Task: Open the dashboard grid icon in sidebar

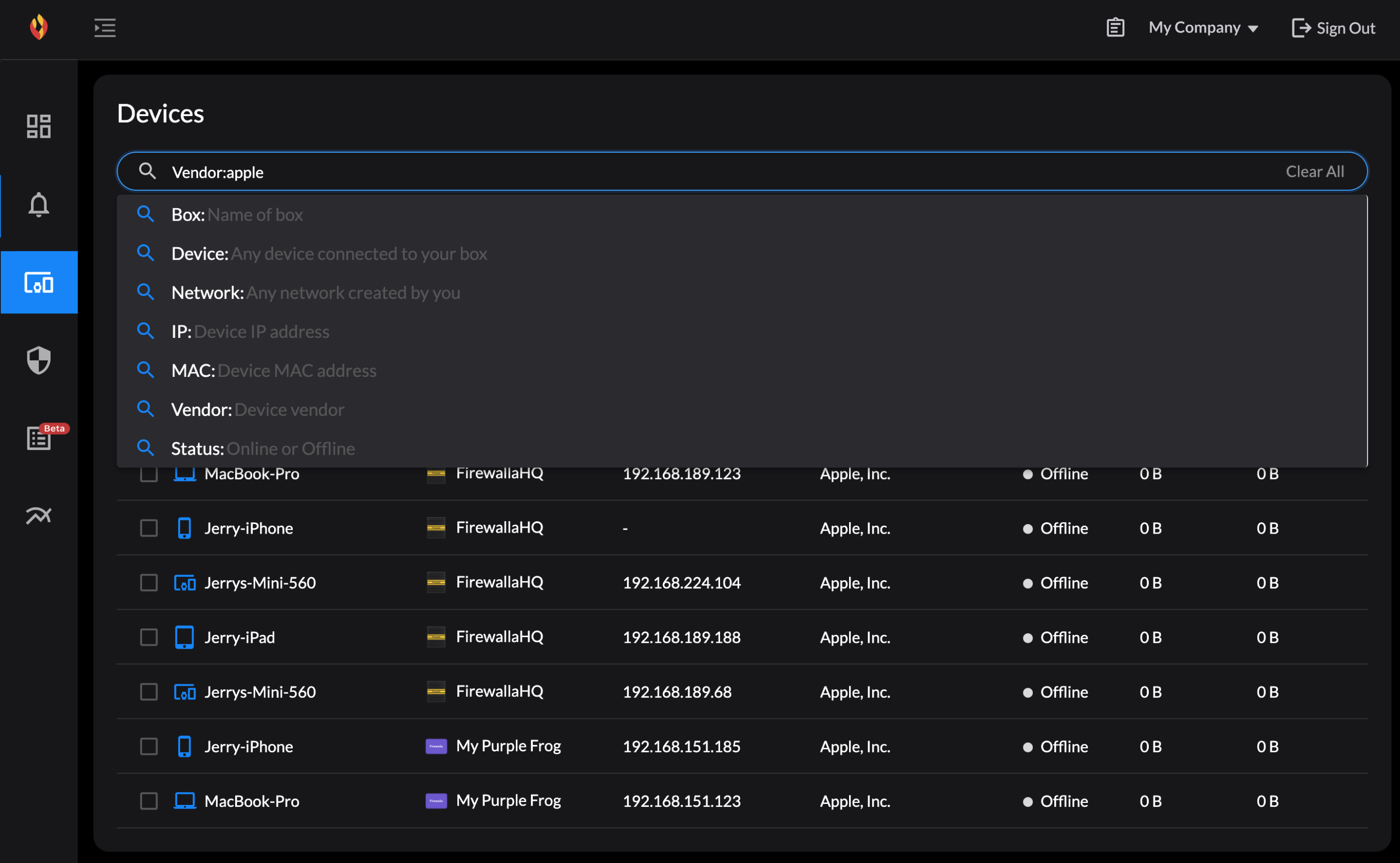Action: click(39, 126)
